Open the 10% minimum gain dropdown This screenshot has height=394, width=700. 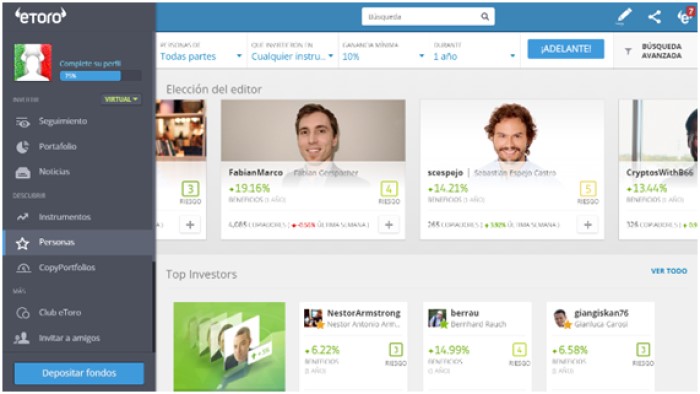[x=383, y=56]
